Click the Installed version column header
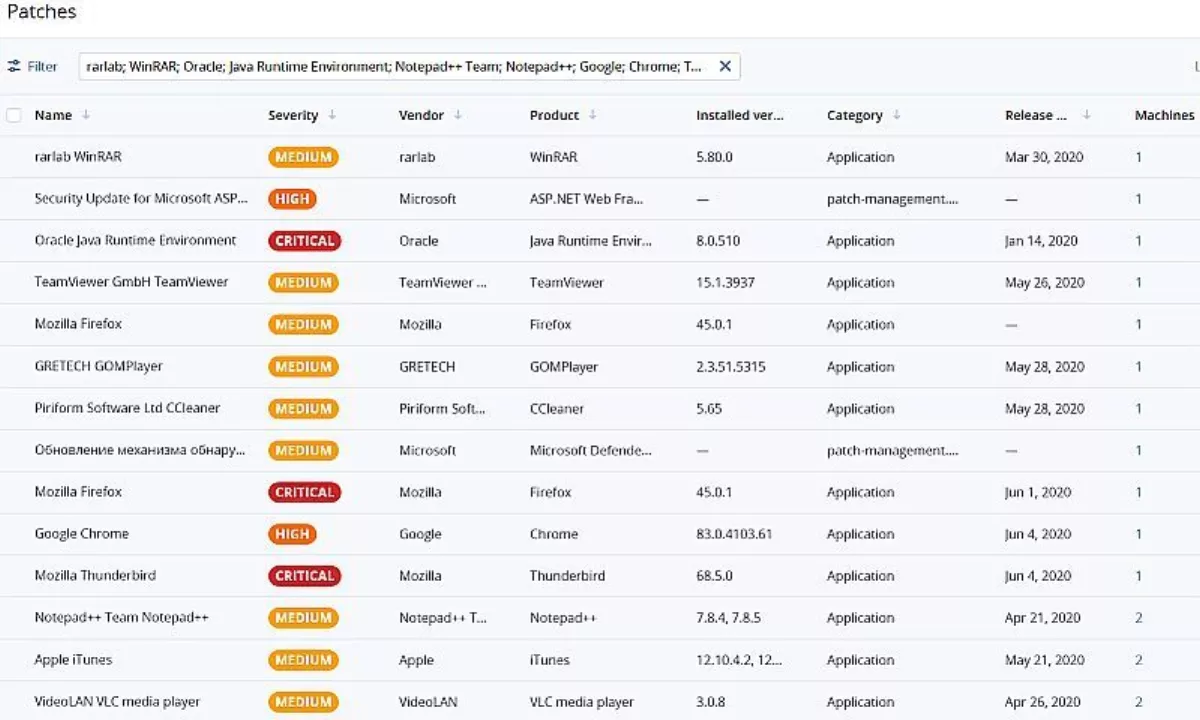Screen dimensions: 1200x720 pos(739,115)
